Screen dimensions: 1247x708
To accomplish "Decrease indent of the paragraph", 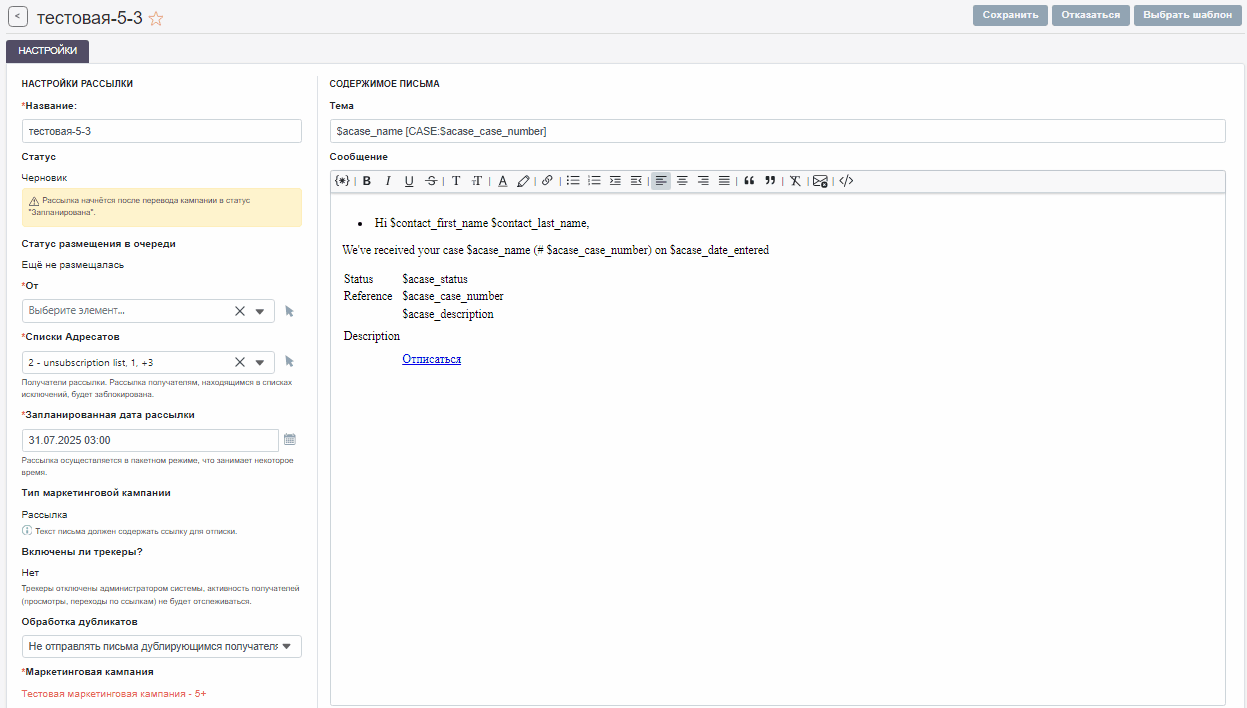I will point(636,181).
